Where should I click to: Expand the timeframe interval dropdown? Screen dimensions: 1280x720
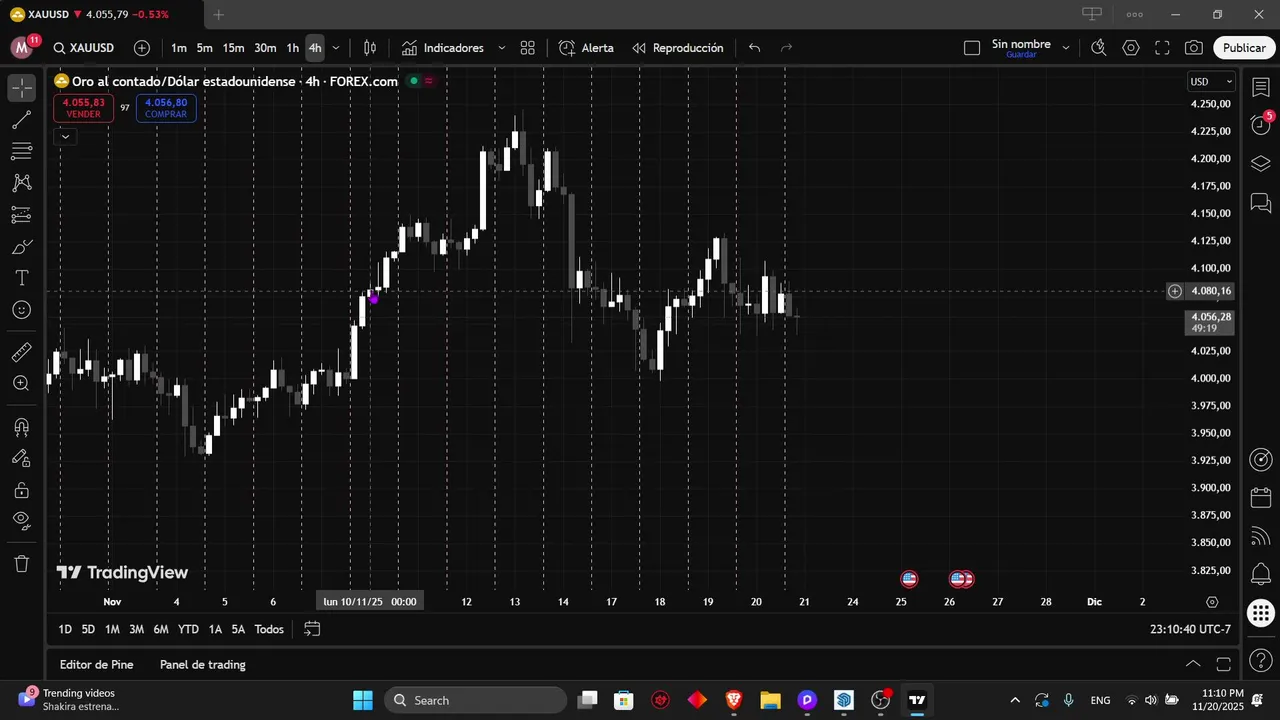point(336,48)
